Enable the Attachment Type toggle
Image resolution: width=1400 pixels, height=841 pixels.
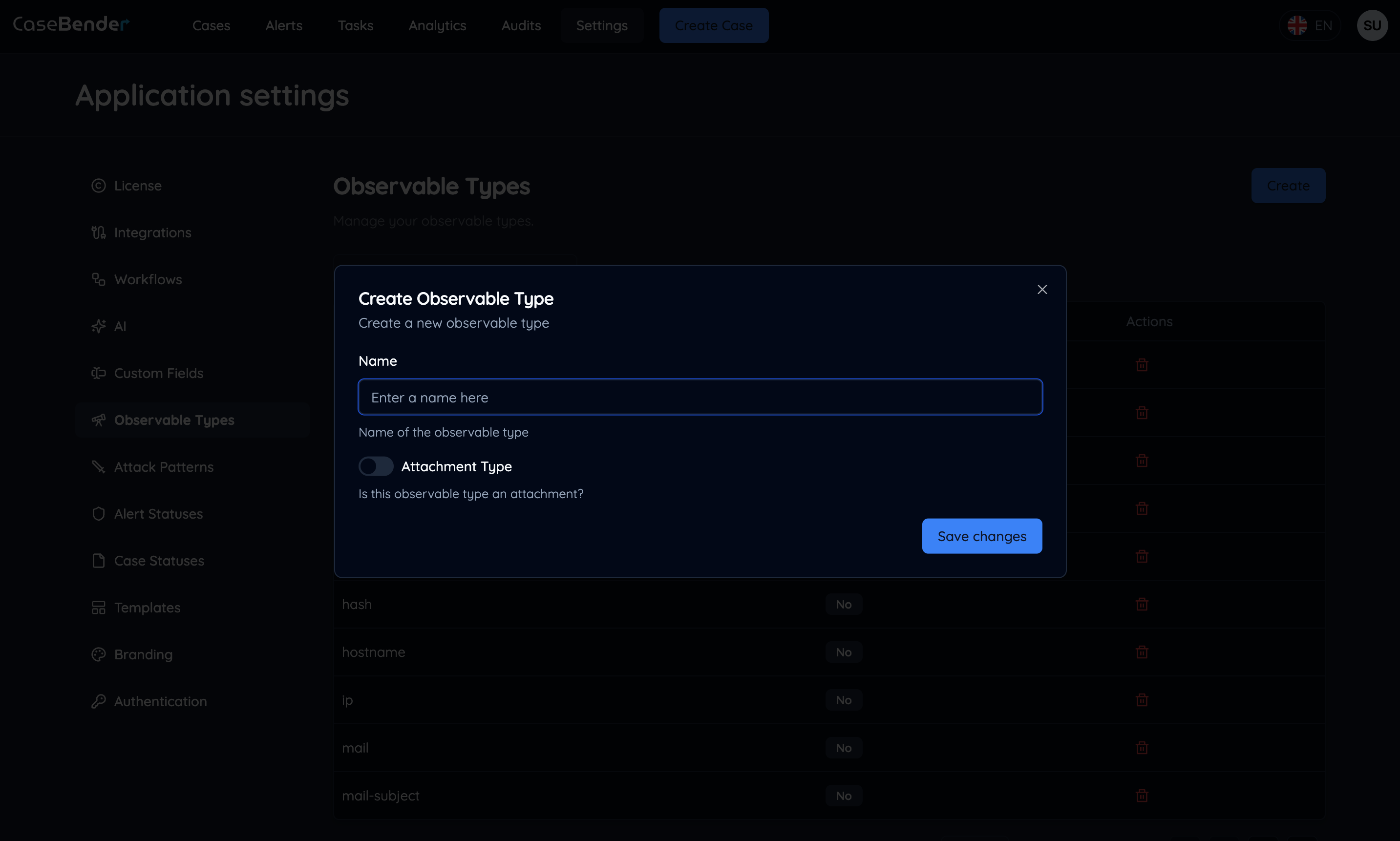click(x=375, y=466)
